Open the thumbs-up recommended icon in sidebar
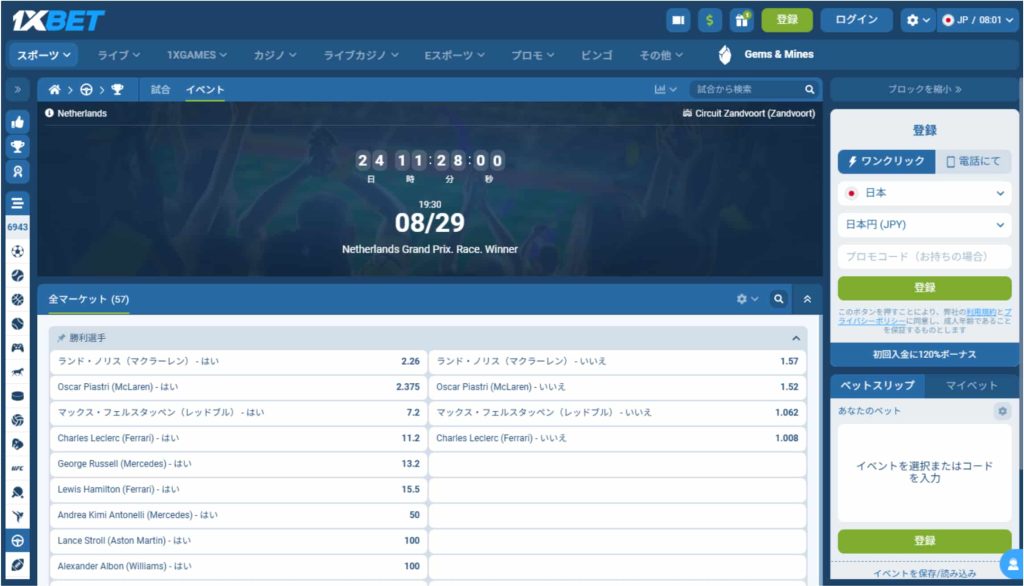The width and height of the screenshot is (1024, 586). 18,122
